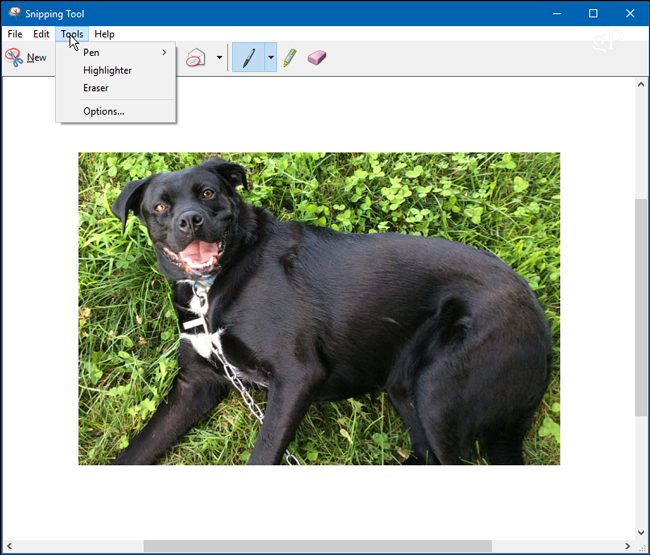650x555 pixels.
Task: Open the Help menu
Action: (x=104, y=34)
